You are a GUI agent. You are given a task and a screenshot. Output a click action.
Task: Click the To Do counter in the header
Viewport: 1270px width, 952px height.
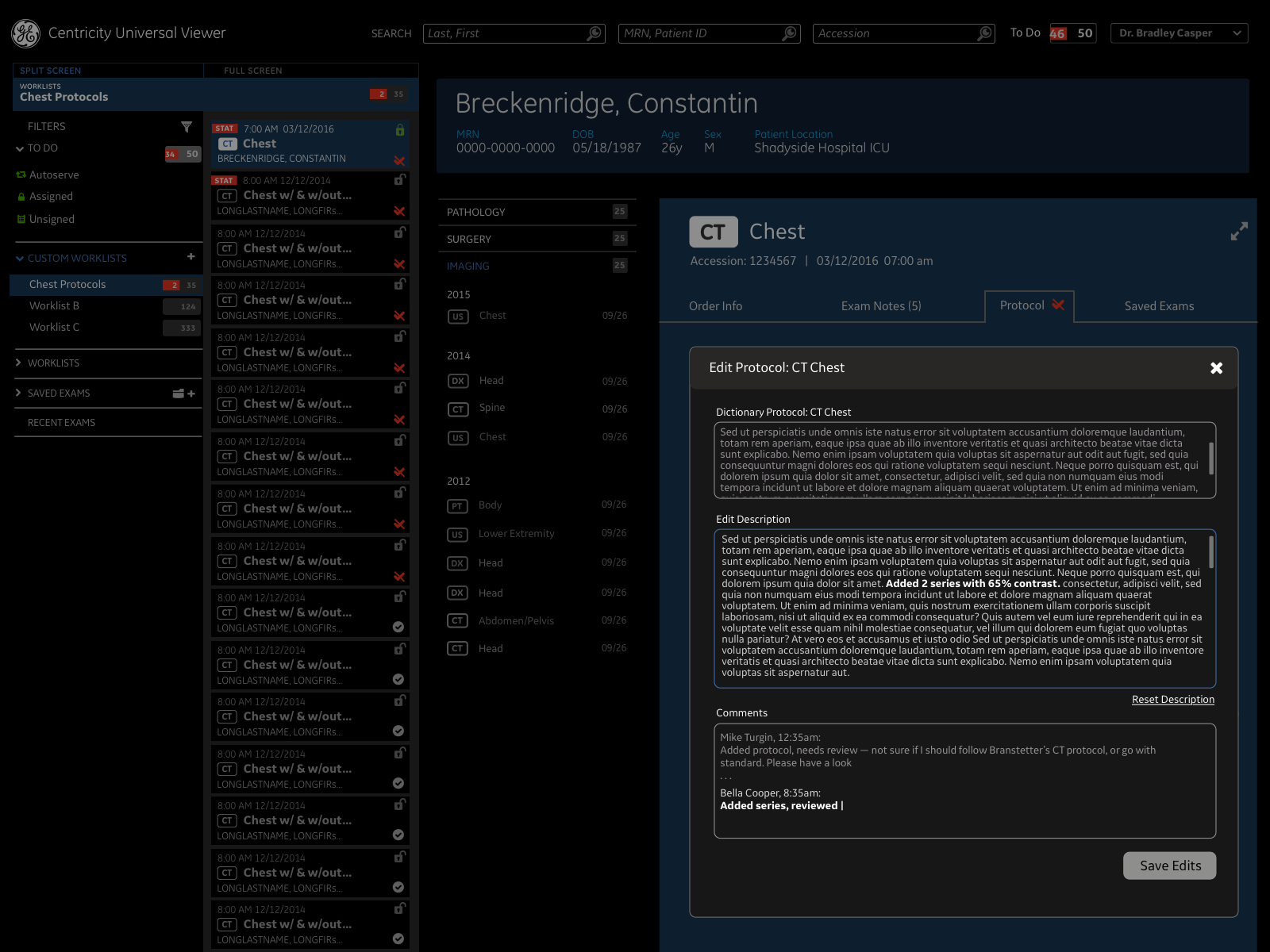click(1072, 33)
